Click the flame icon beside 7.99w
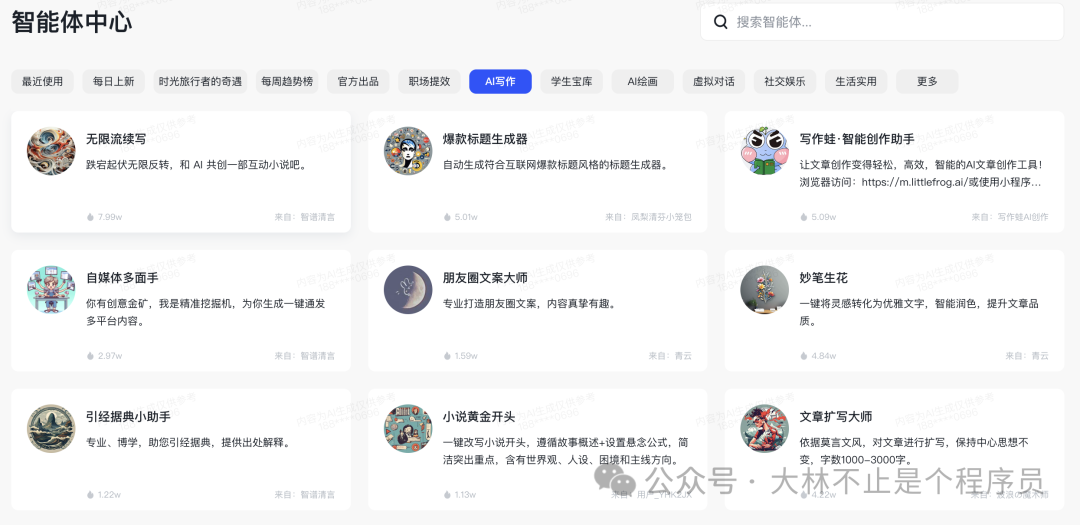This screenshot has width=1080, height=525. tap(90, 217)
